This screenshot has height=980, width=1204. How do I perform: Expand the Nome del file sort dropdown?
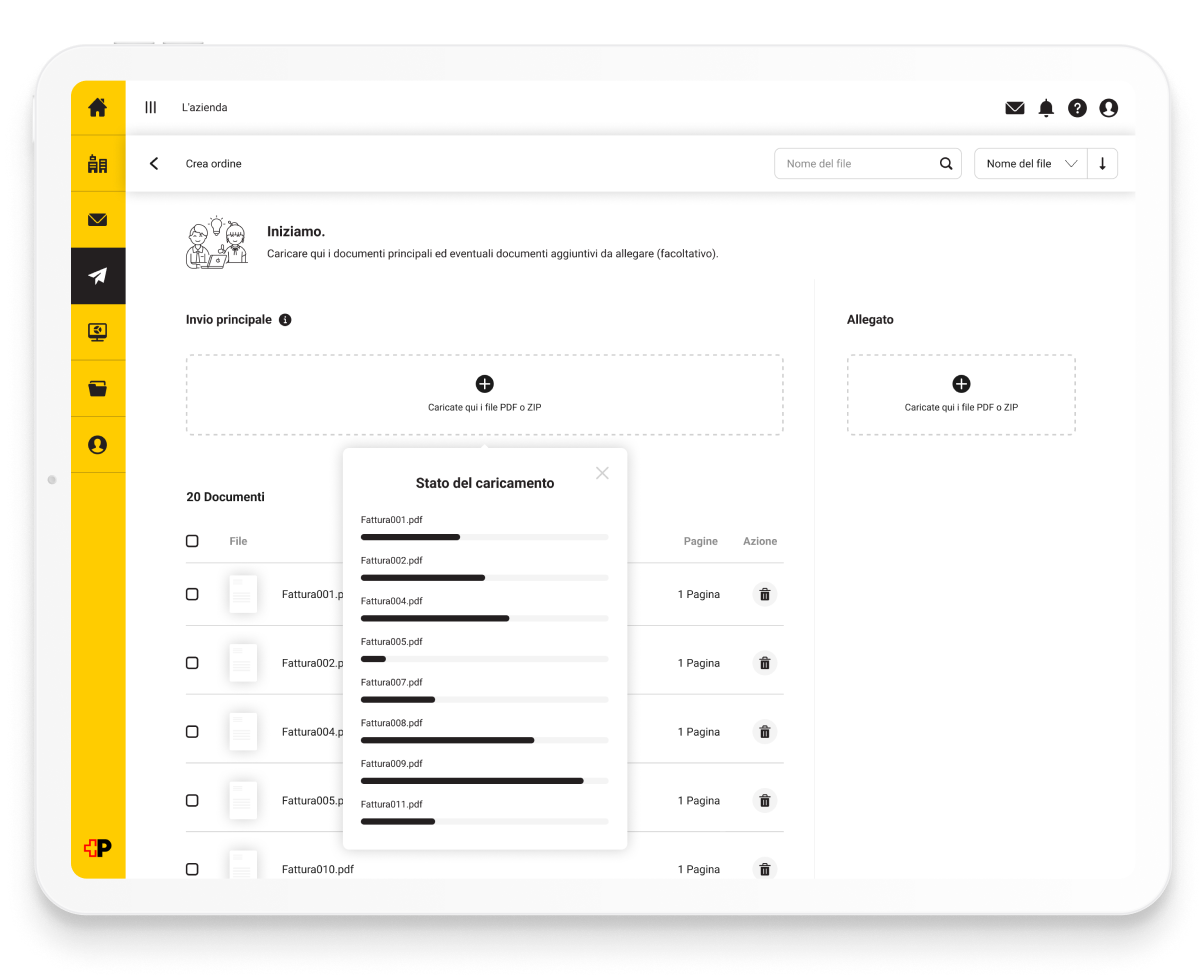1030,164
